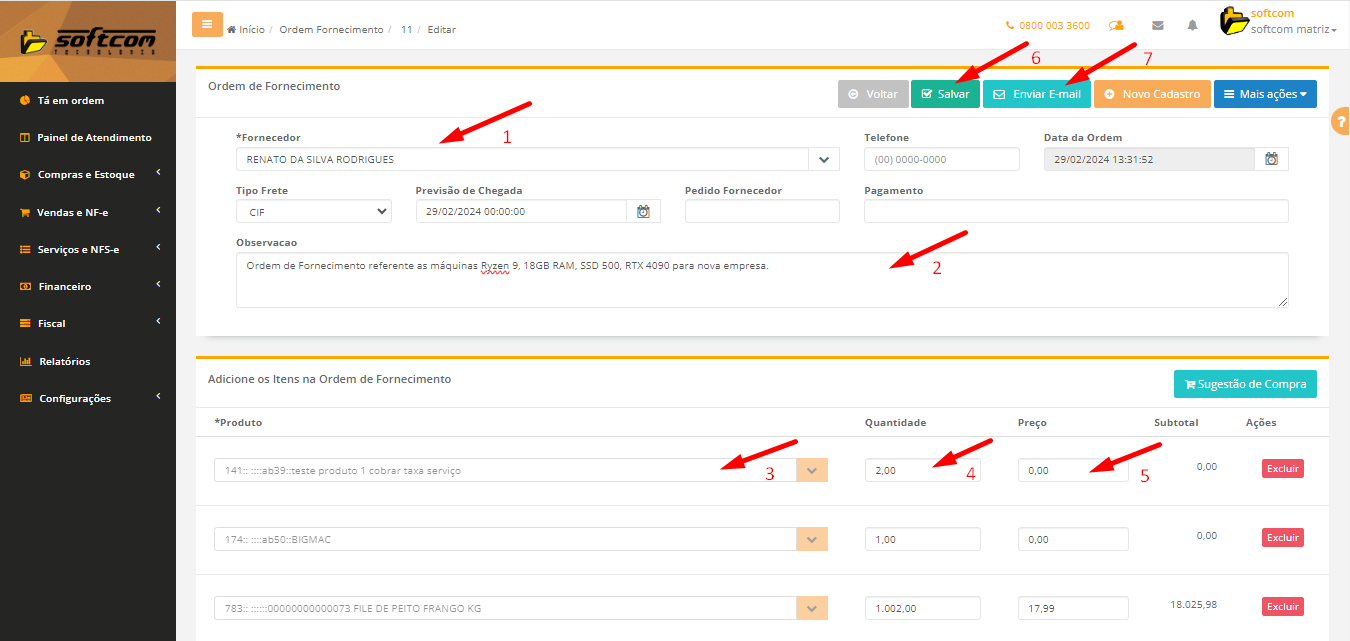Delete the FILE DE PEITO FRANGO row
Viewport: 1350px width, 641px height.
pos(1282,606)
